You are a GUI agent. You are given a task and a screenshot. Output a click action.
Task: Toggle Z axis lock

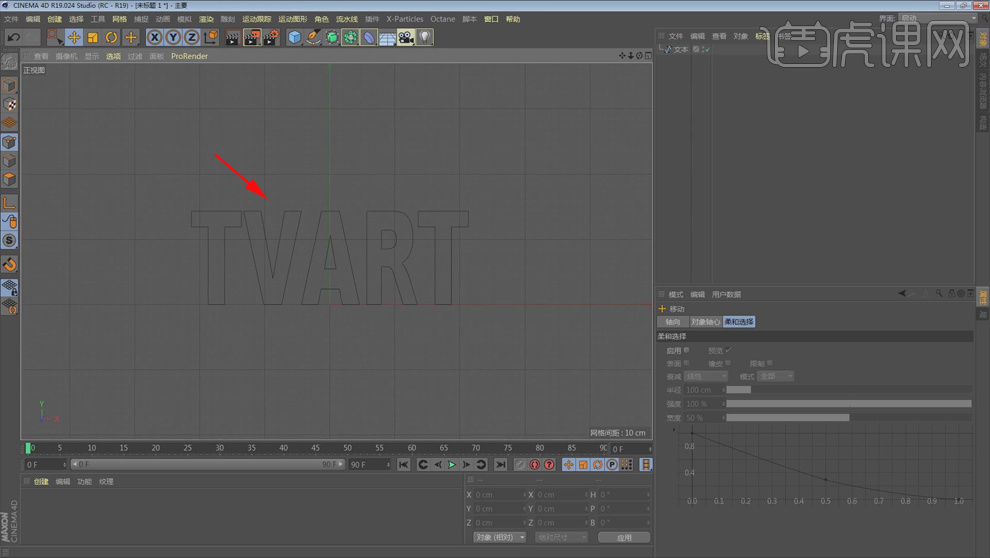click(192, 38)
